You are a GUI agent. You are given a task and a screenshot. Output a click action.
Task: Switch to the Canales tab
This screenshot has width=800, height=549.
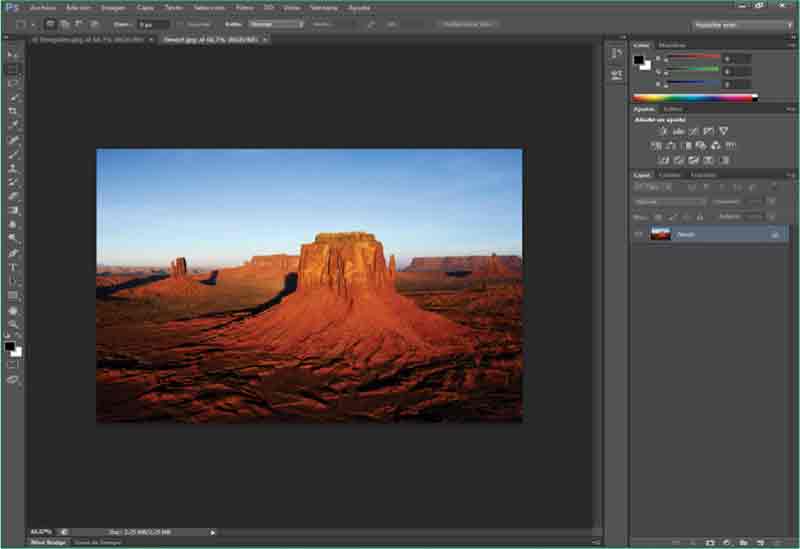tap(669, 175)
